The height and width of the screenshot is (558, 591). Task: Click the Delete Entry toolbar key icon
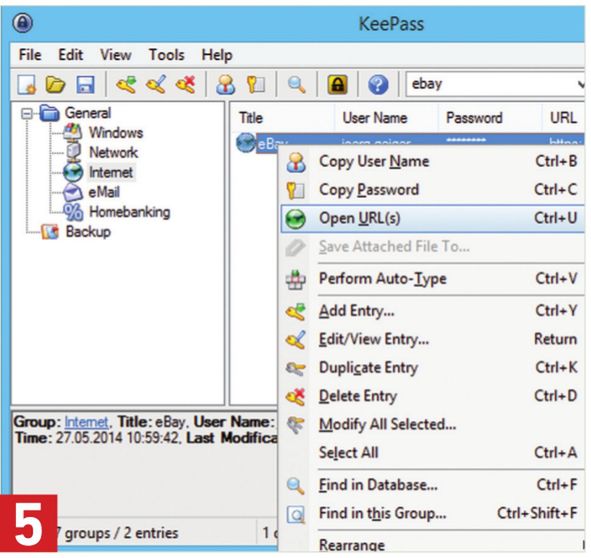[x=185, y=84]
